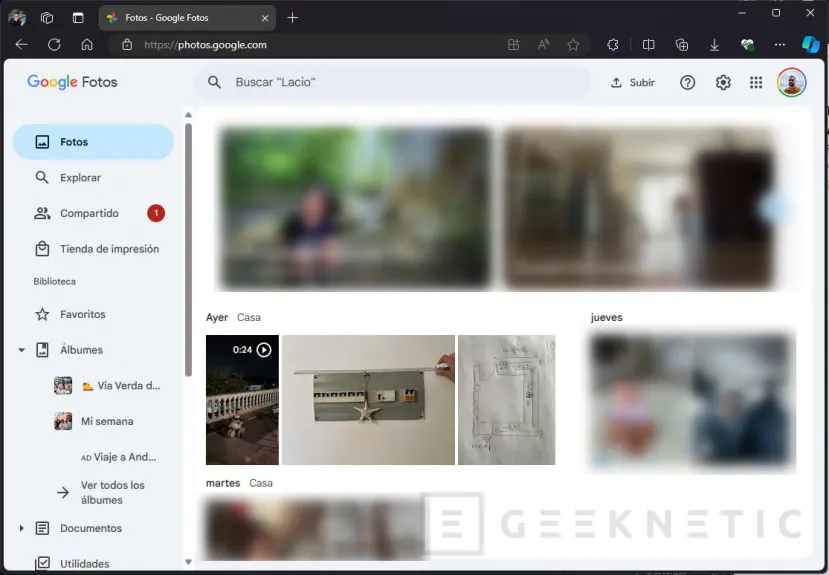Open the blurred jueves photo
The height and width of the screenshot is (575, 829).
point(692,401)
